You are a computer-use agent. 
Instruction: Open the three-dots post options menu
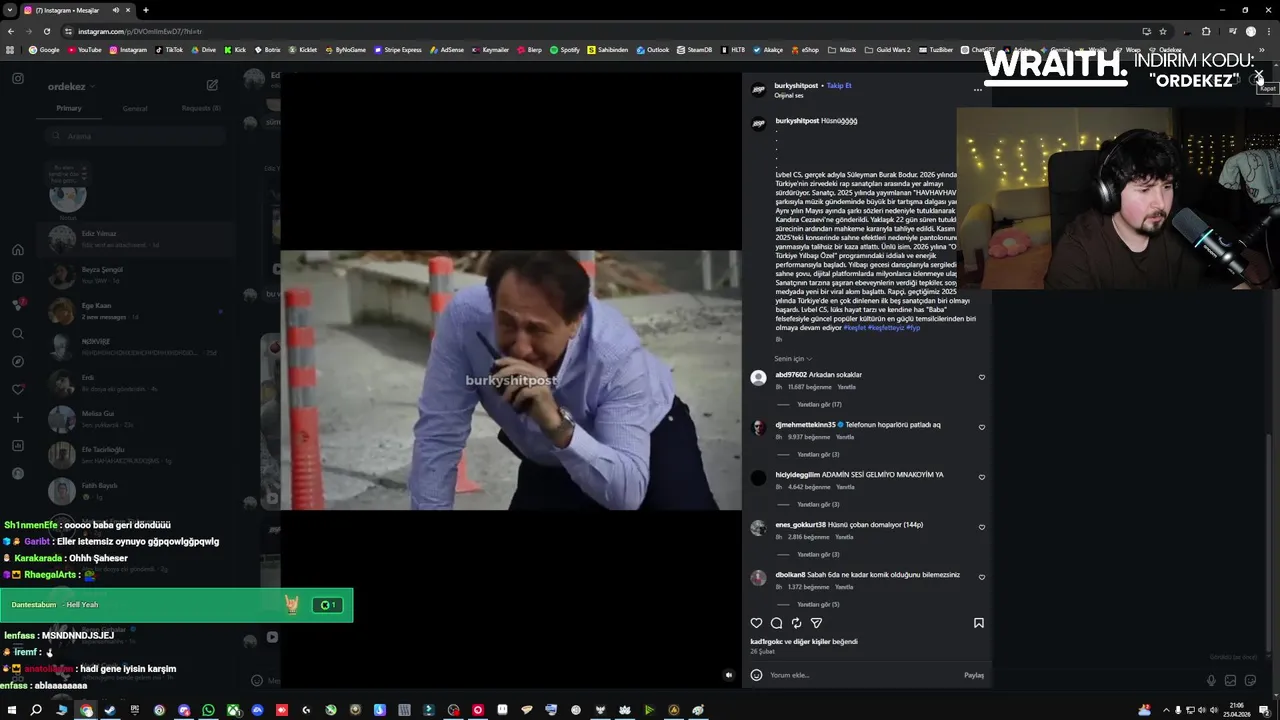coord(978,90)
